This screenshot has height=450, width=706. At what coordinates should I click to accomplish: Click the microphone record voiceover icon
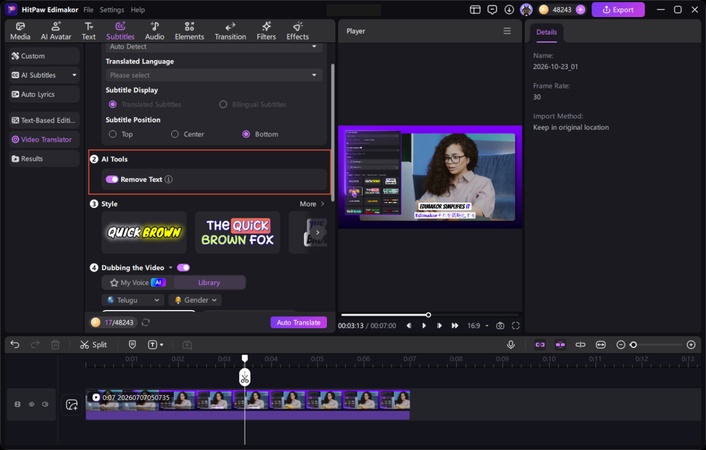[511, 345]
